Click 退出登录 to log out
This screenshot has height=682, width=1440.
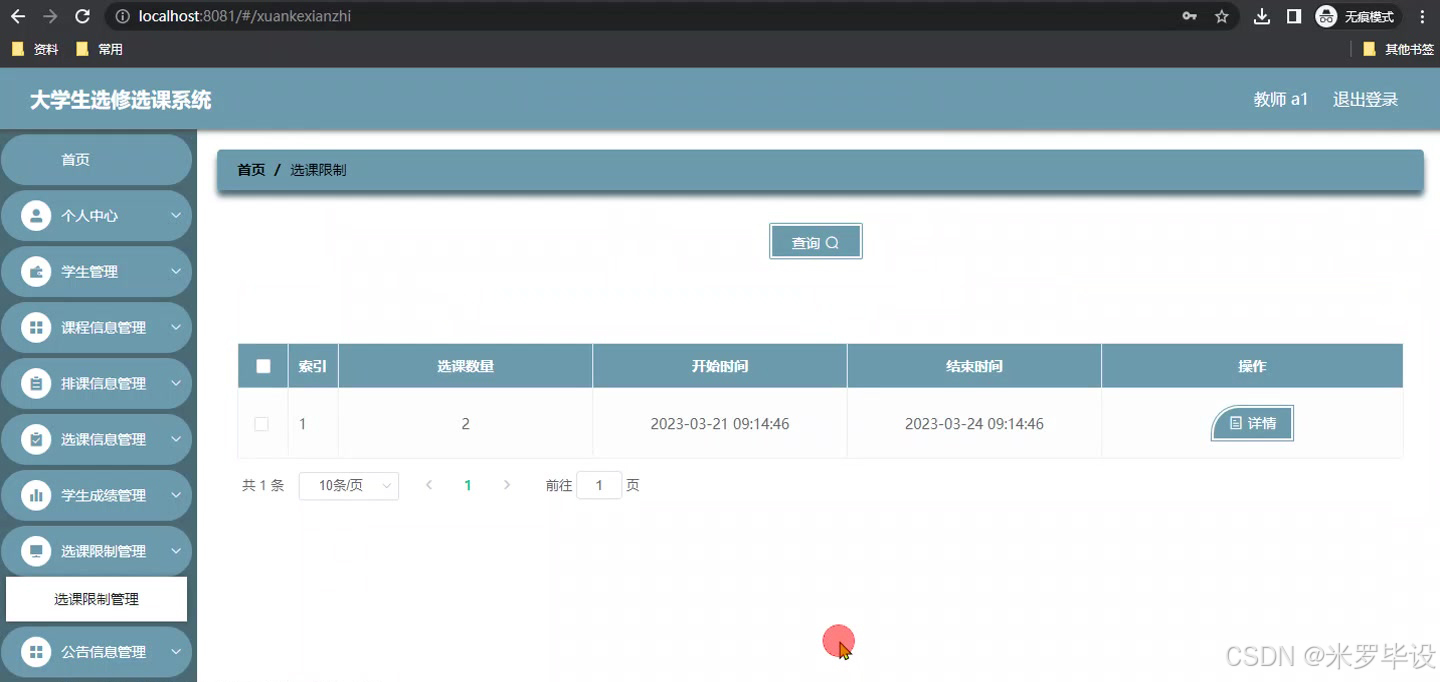coord(1365,99)
